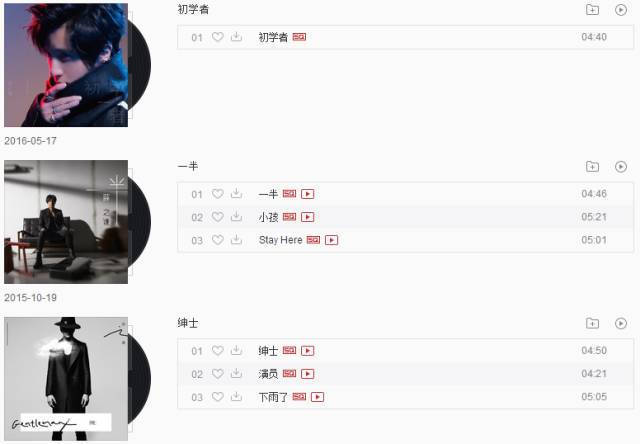The height and width of the screenshot is (444, 640).
Task: Download the song Stay Here
Action: (236, 240)
